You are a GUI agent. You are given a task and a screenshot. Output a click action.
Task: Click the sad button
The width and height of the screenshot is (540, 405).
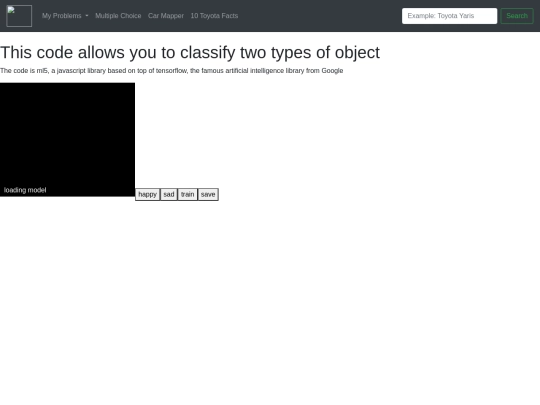pos(169,195)
